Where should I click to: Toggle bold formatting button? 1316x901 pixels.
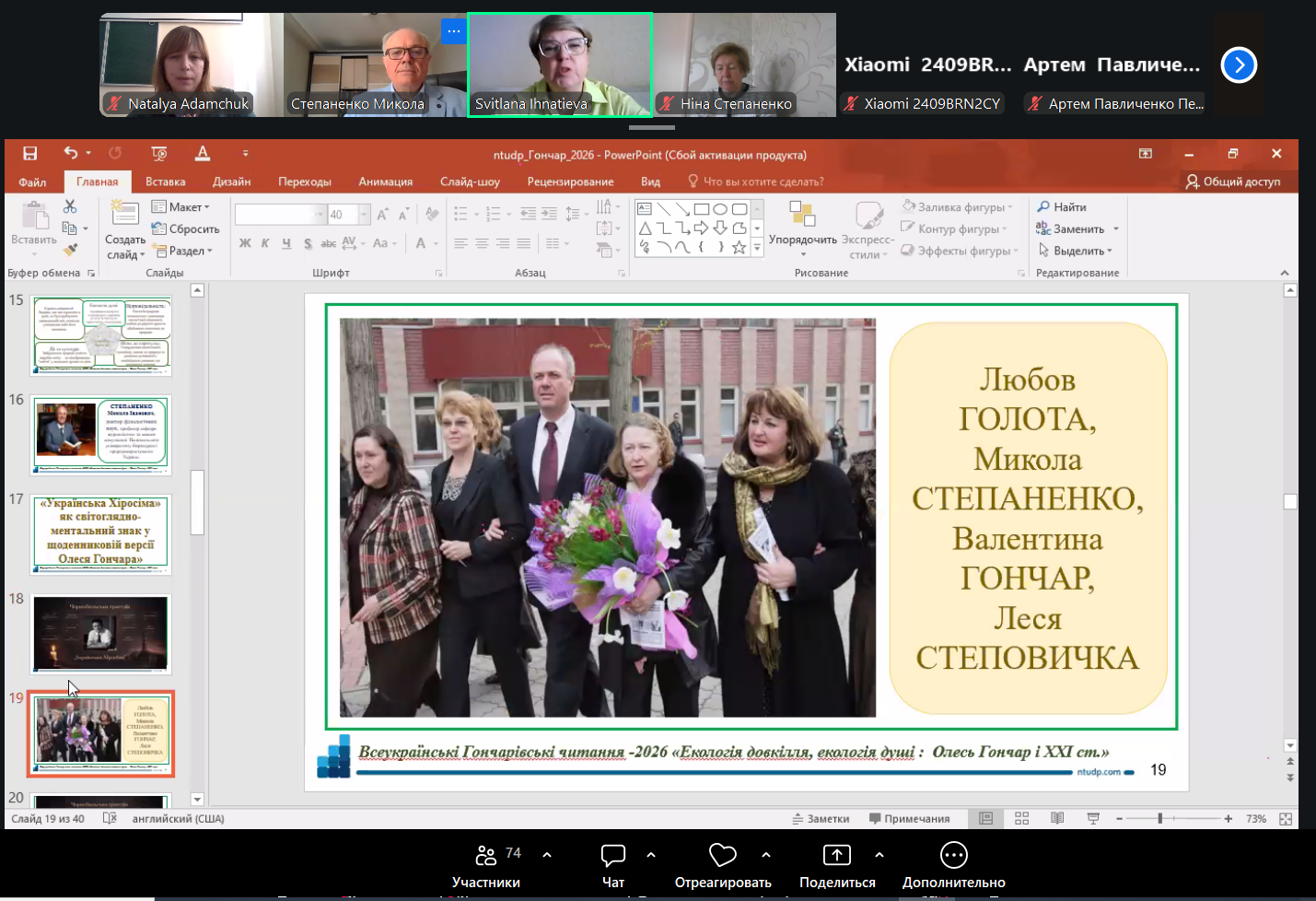245,243
